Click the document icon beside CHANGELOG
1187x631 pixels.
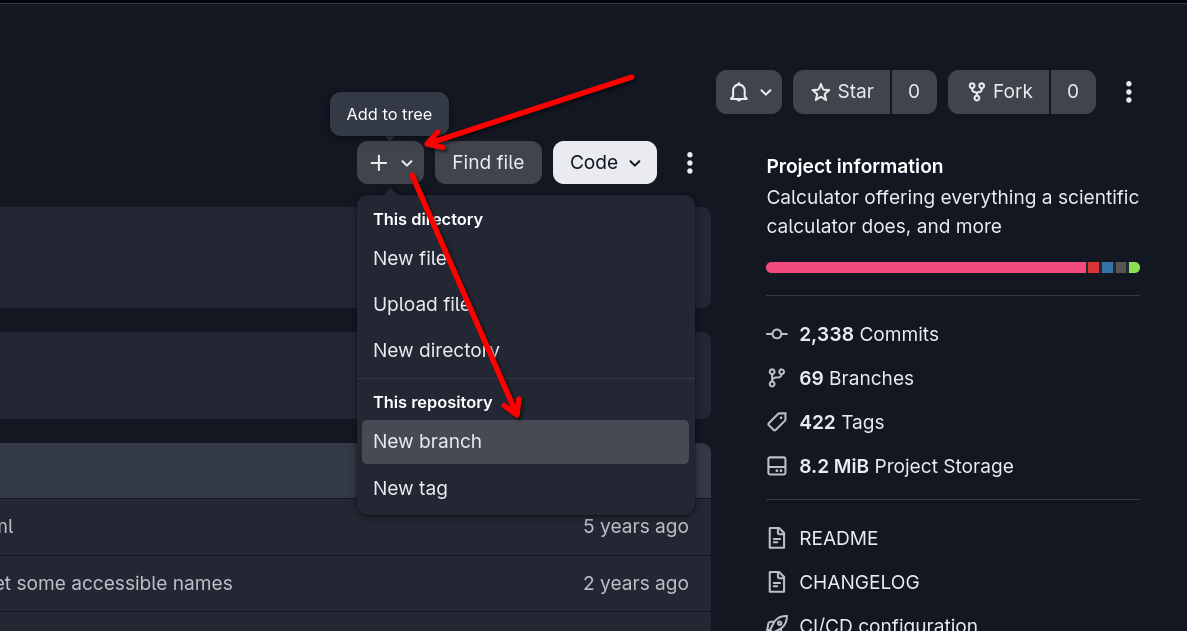pyautogui.click(x=777, y=583)
